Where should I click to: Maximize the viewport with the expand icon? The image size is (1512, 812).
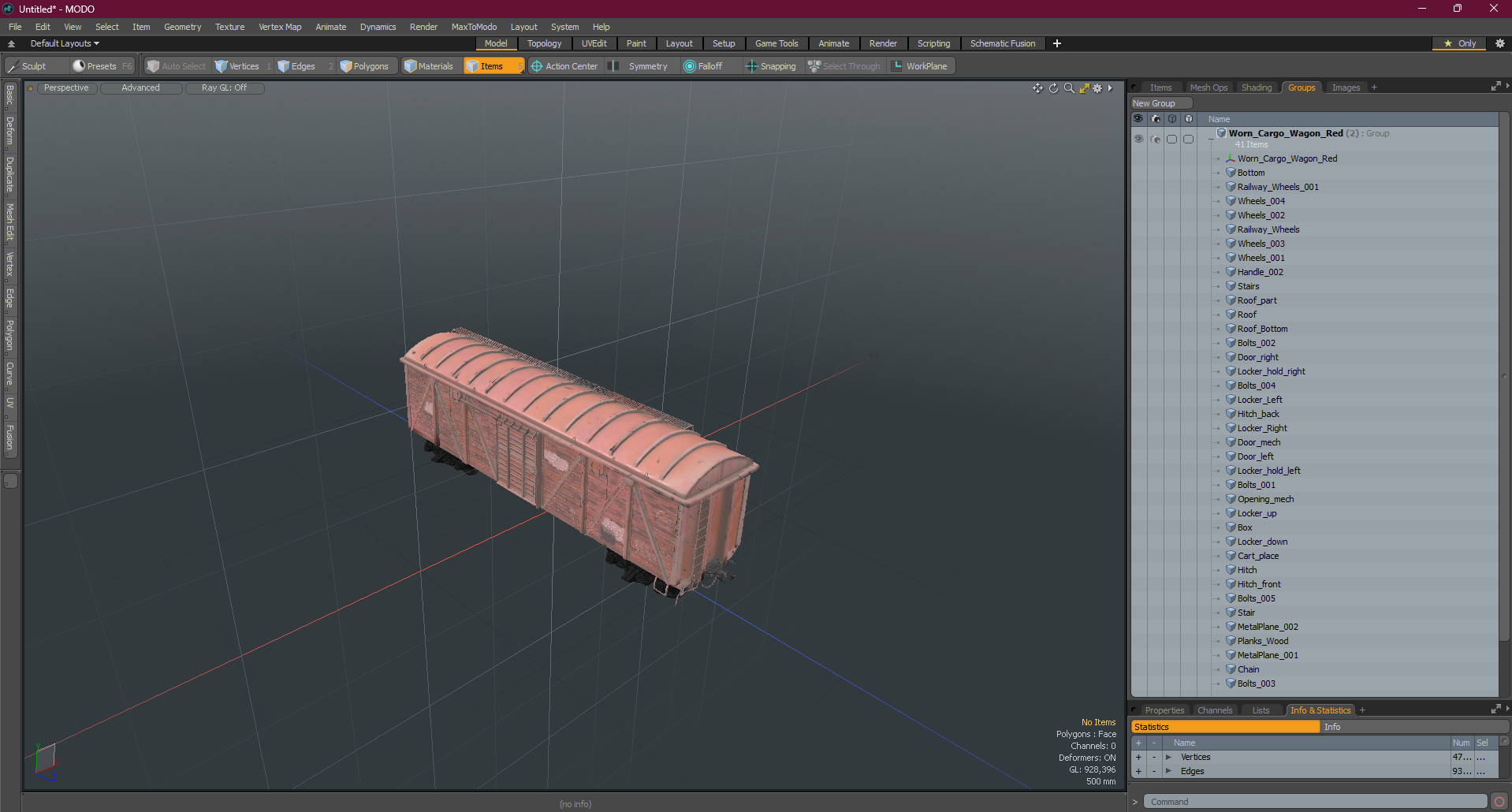1084,88
